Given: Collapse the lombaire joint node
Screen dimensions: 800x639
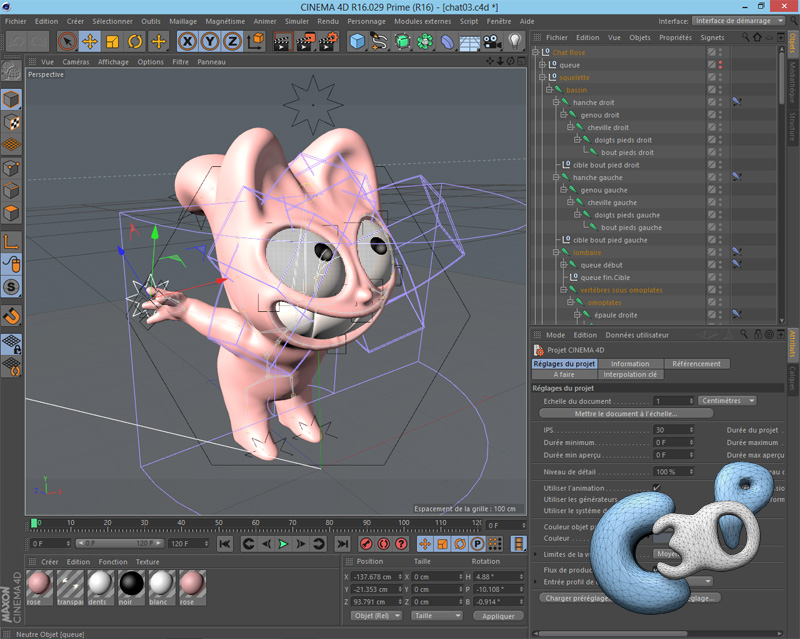Looking at the screenshot, I should [x=556, y=252].
